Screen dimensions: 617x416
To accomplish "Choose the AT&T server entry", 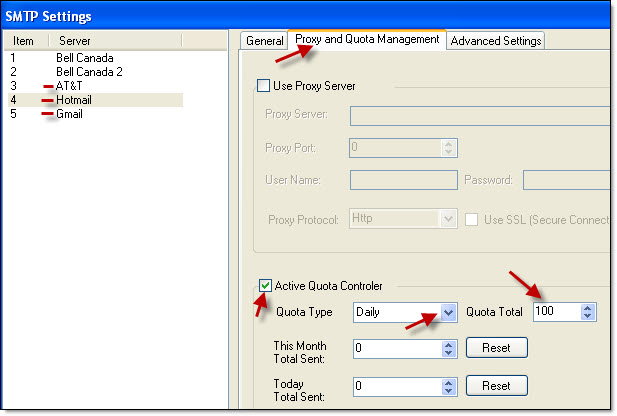I will click(69, 86).
